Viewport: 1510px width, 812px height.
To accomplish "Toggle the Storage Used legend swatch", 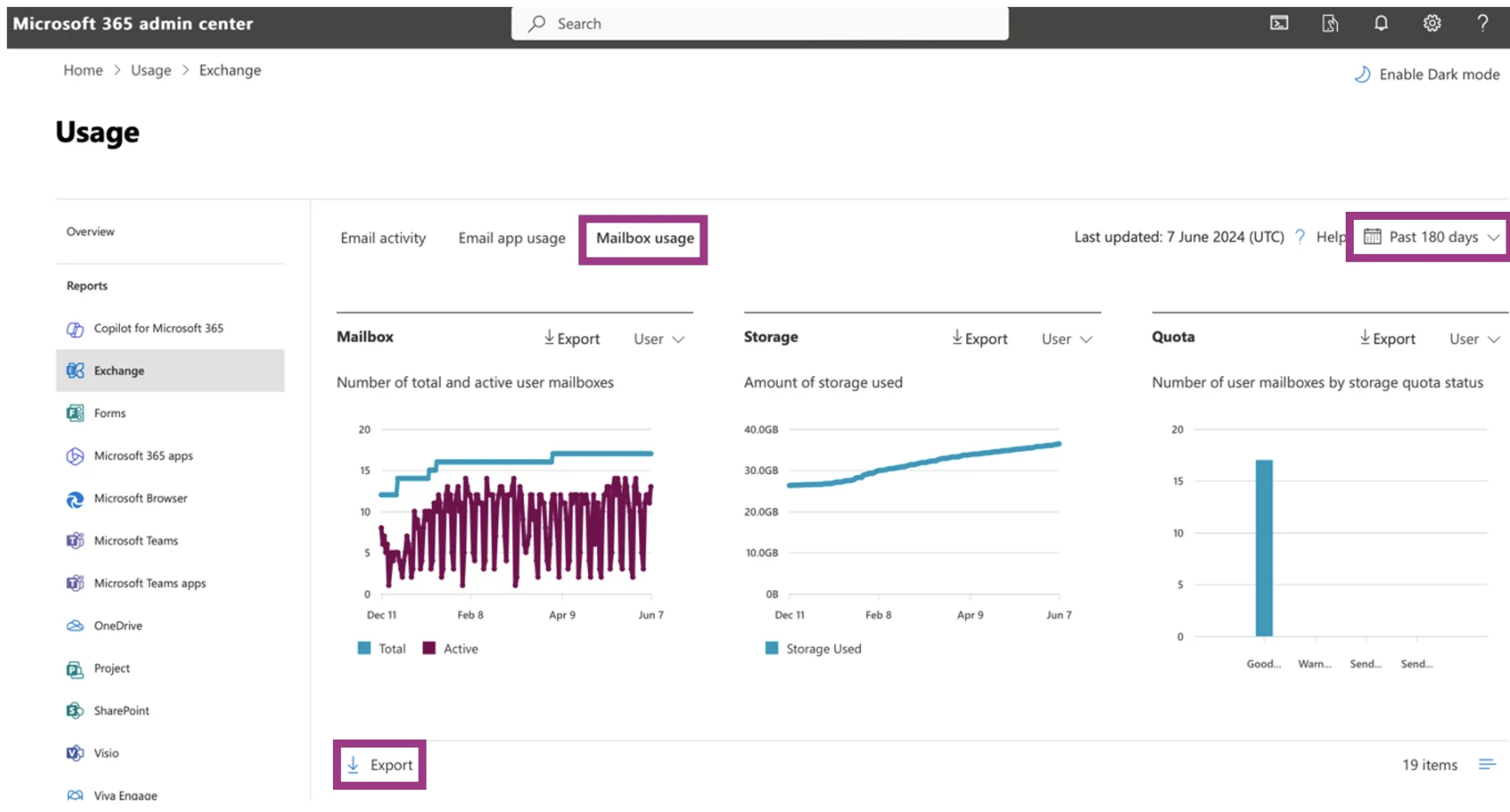I will click(772, 648).
